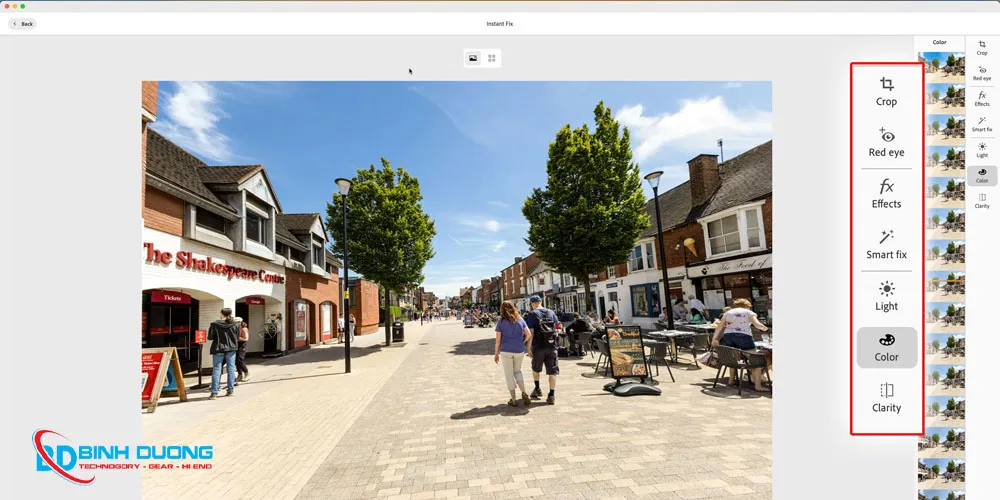Go back using the Back button

point(22,24)
